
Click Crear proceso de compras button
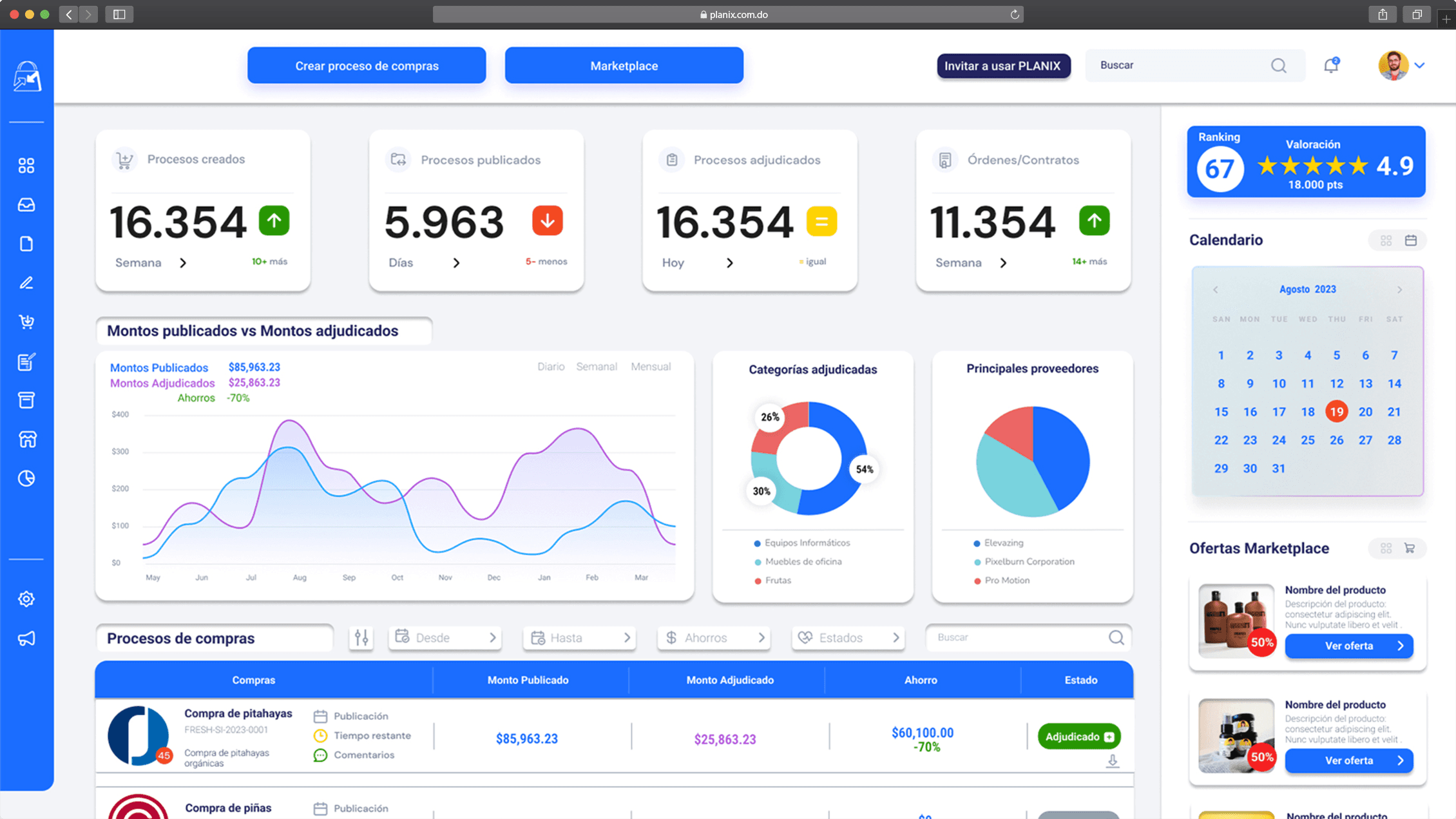pos(367,66)
